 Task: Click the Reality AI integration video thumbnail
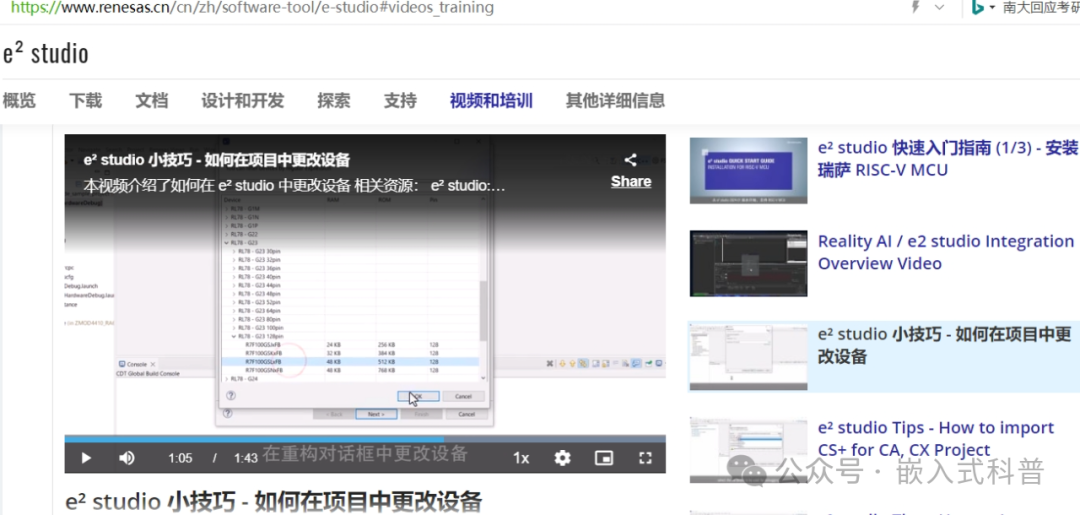click(x=748, y=264)
